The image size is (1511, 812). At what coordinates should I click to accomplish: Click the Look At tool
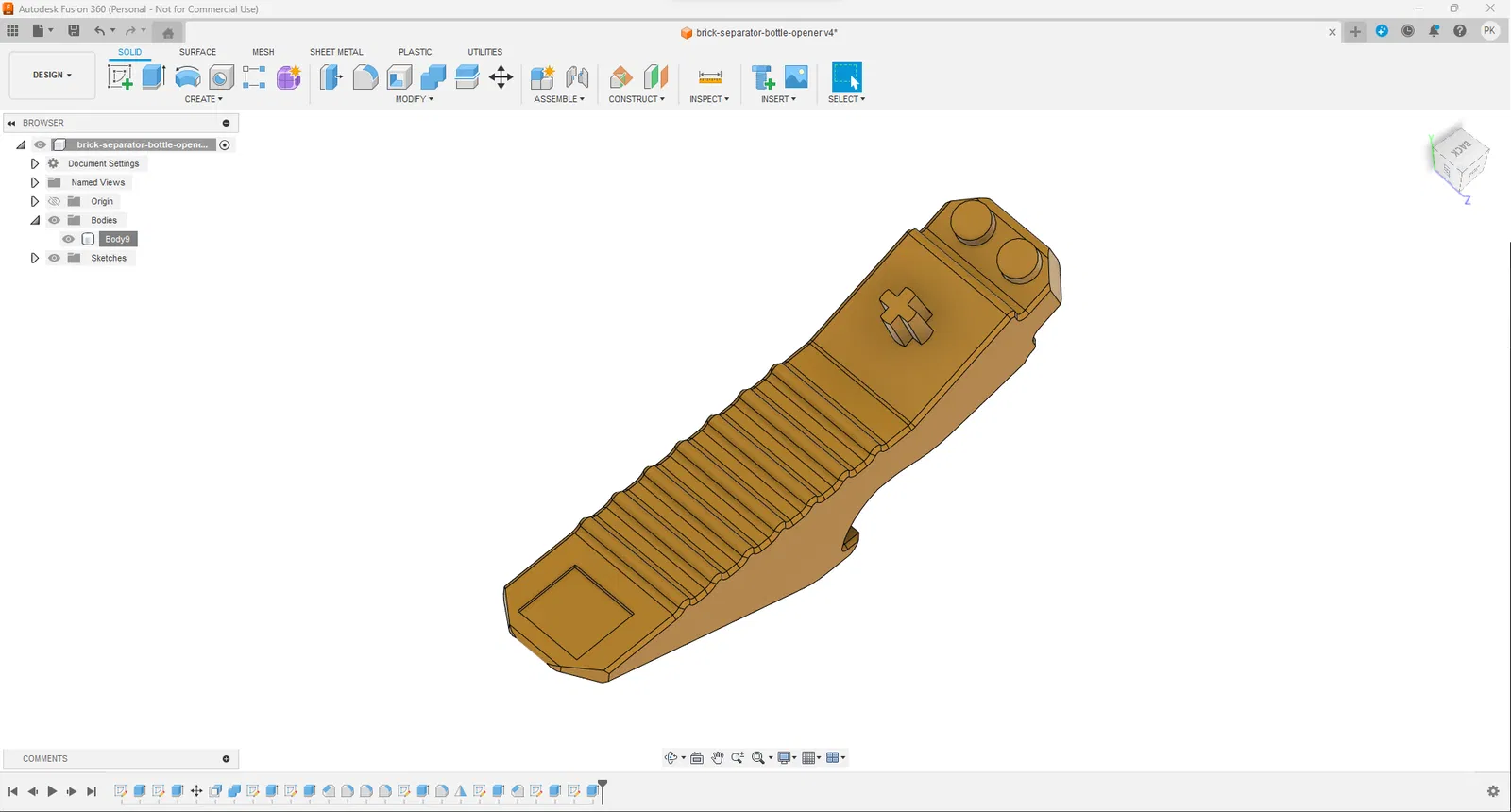[697, 757]
